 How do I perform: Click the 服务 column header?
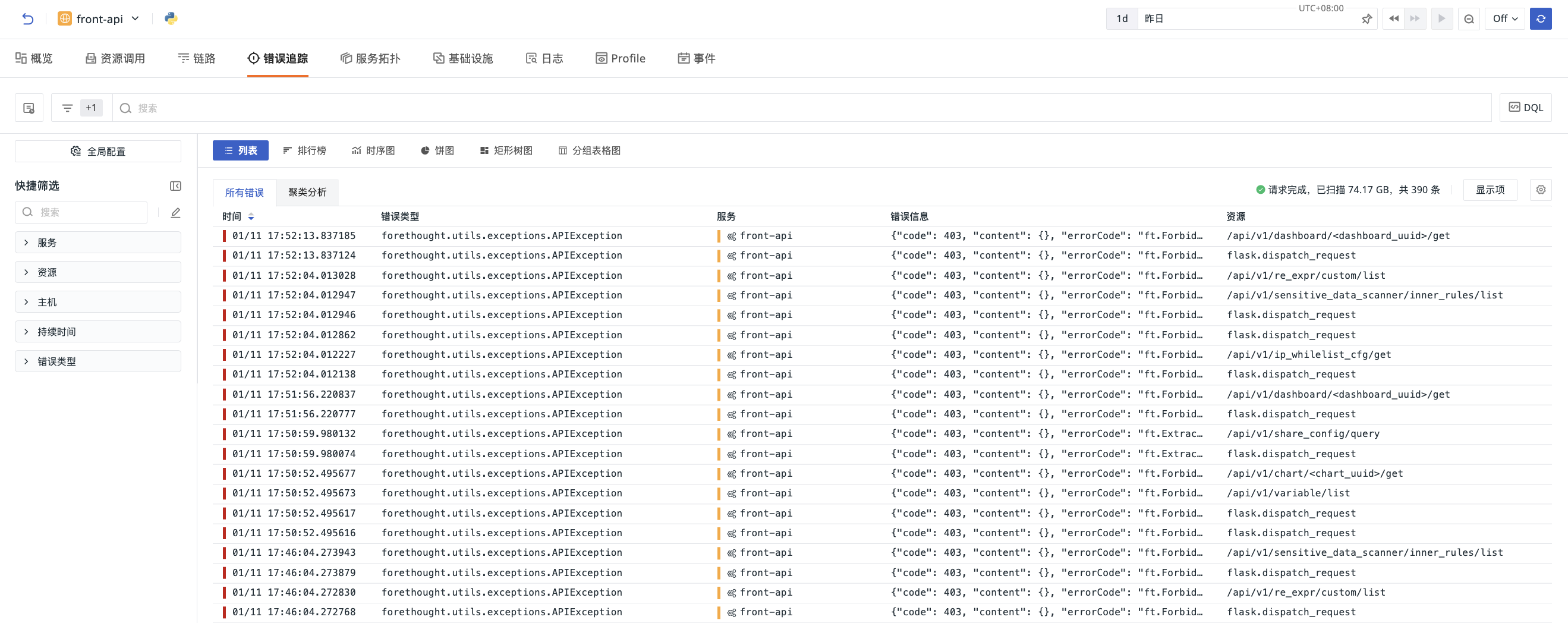(726, 217)
